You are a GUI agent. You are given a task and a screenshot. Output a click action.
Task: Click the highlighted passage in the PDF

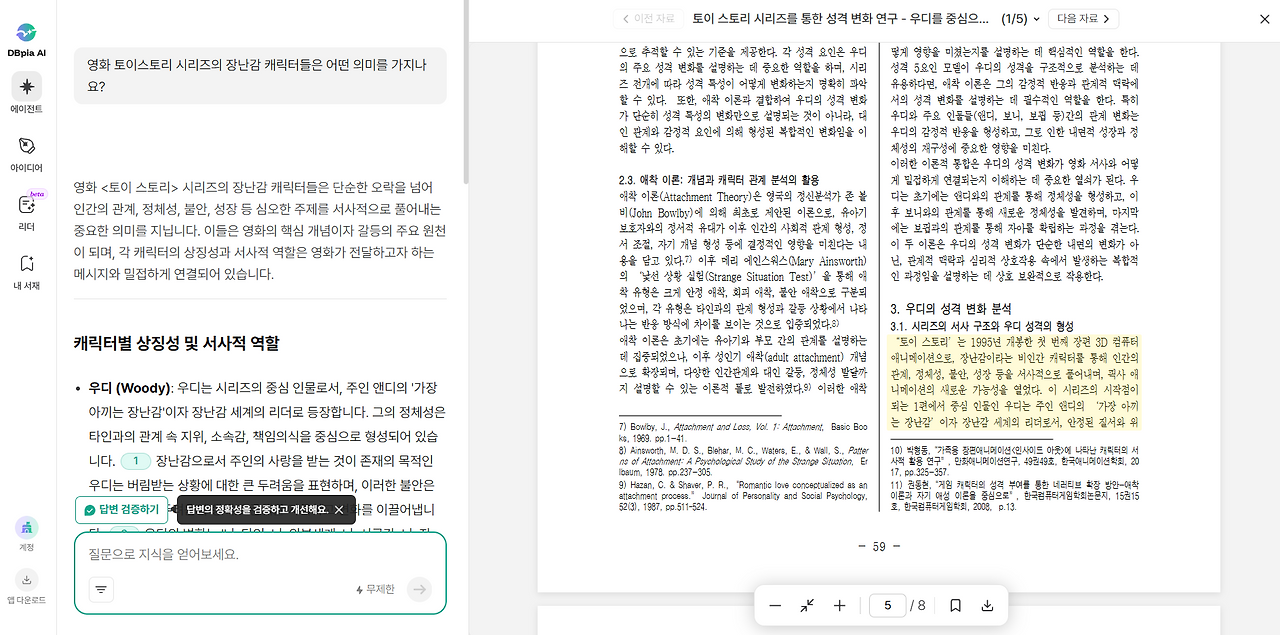1014,382
